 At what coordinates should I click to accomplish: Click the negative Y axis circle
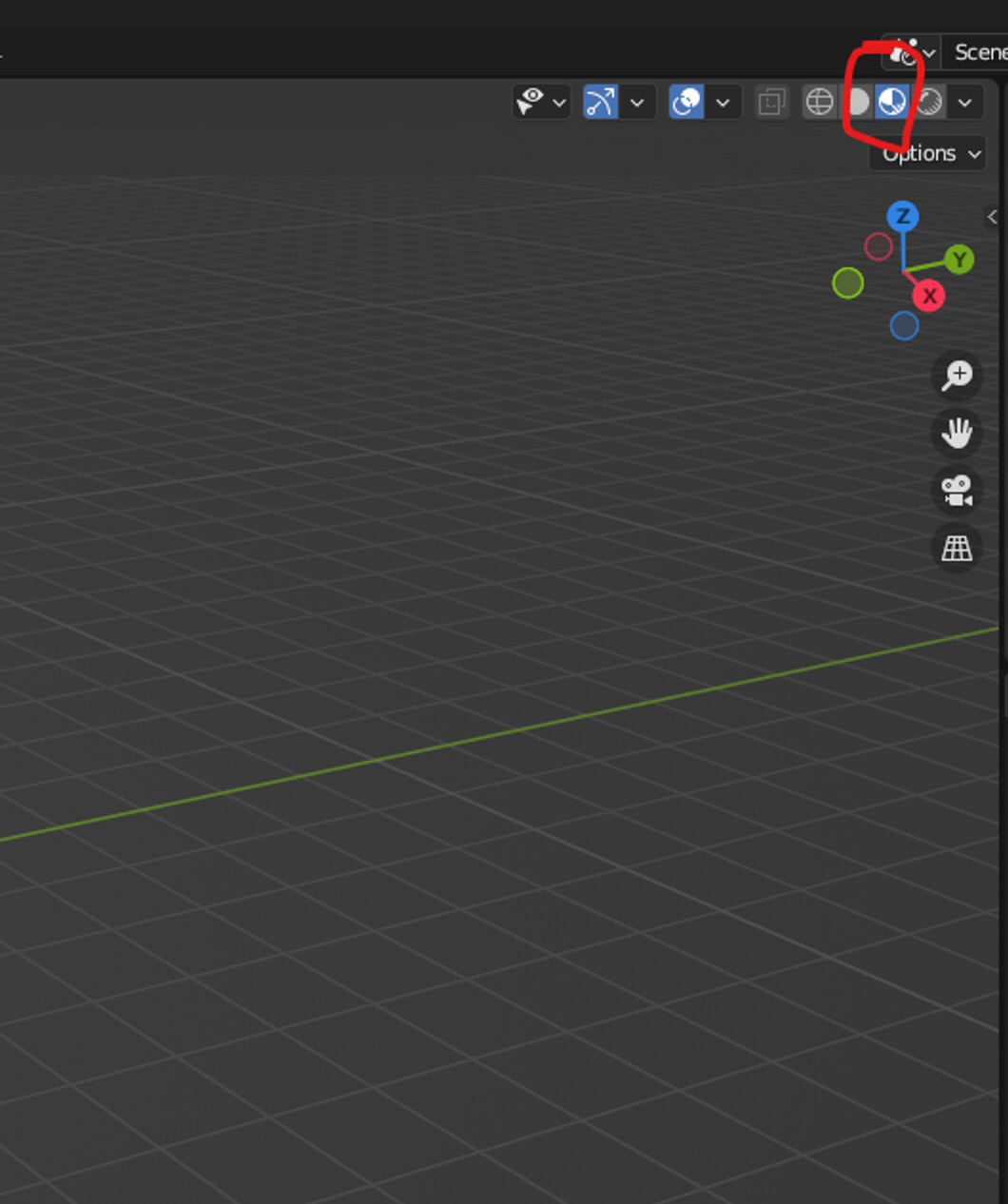pyautogui.click(x=847, y=282)
